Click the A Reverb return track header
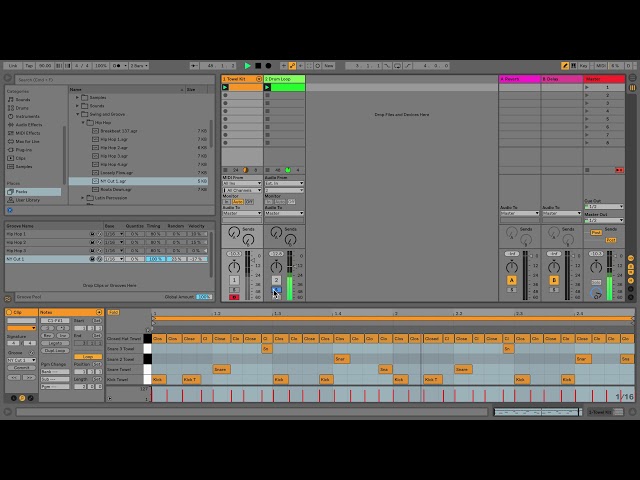 point(519,79)
